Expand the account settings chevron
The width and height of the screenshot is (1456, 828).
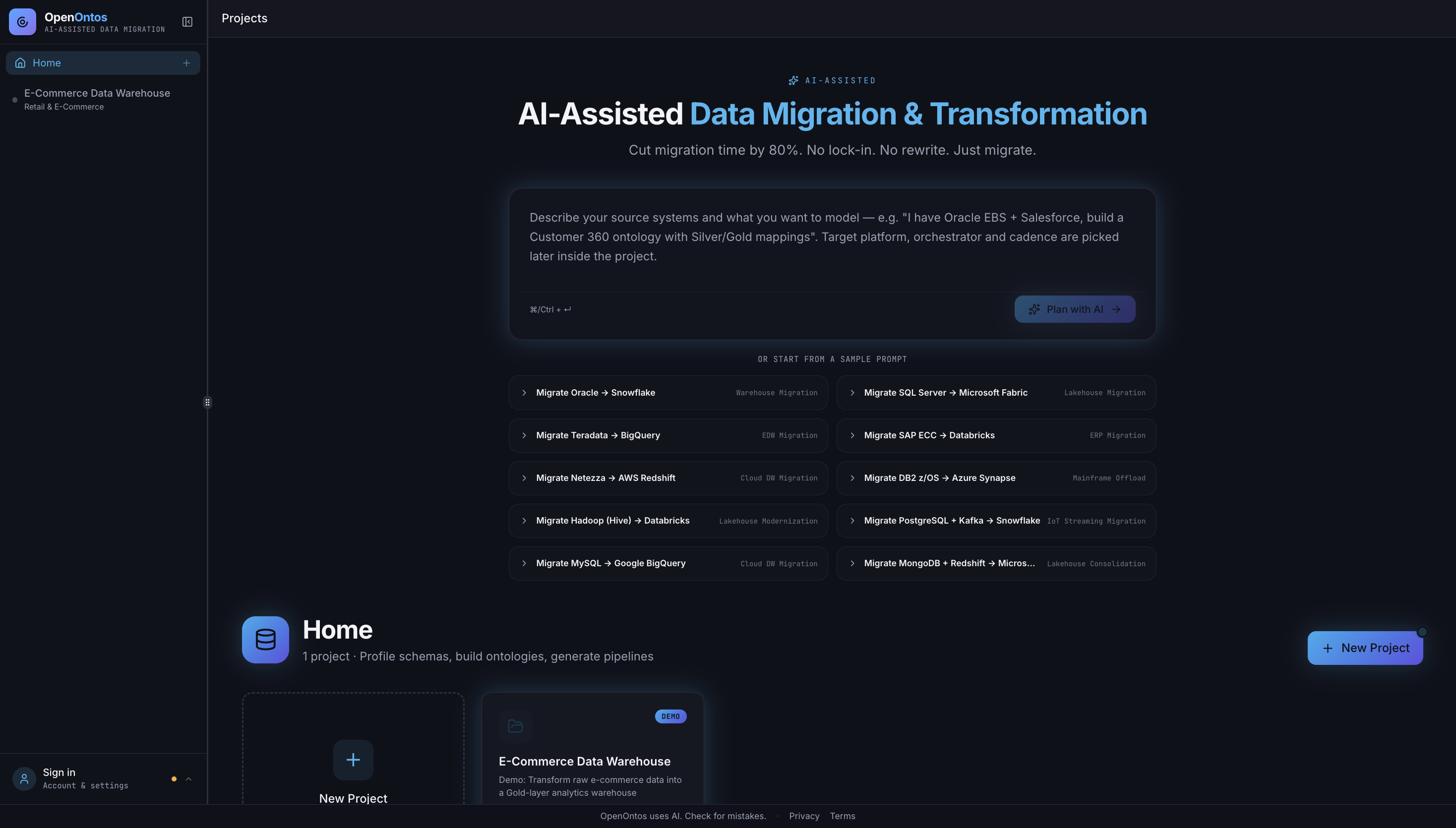pos(188,779)
